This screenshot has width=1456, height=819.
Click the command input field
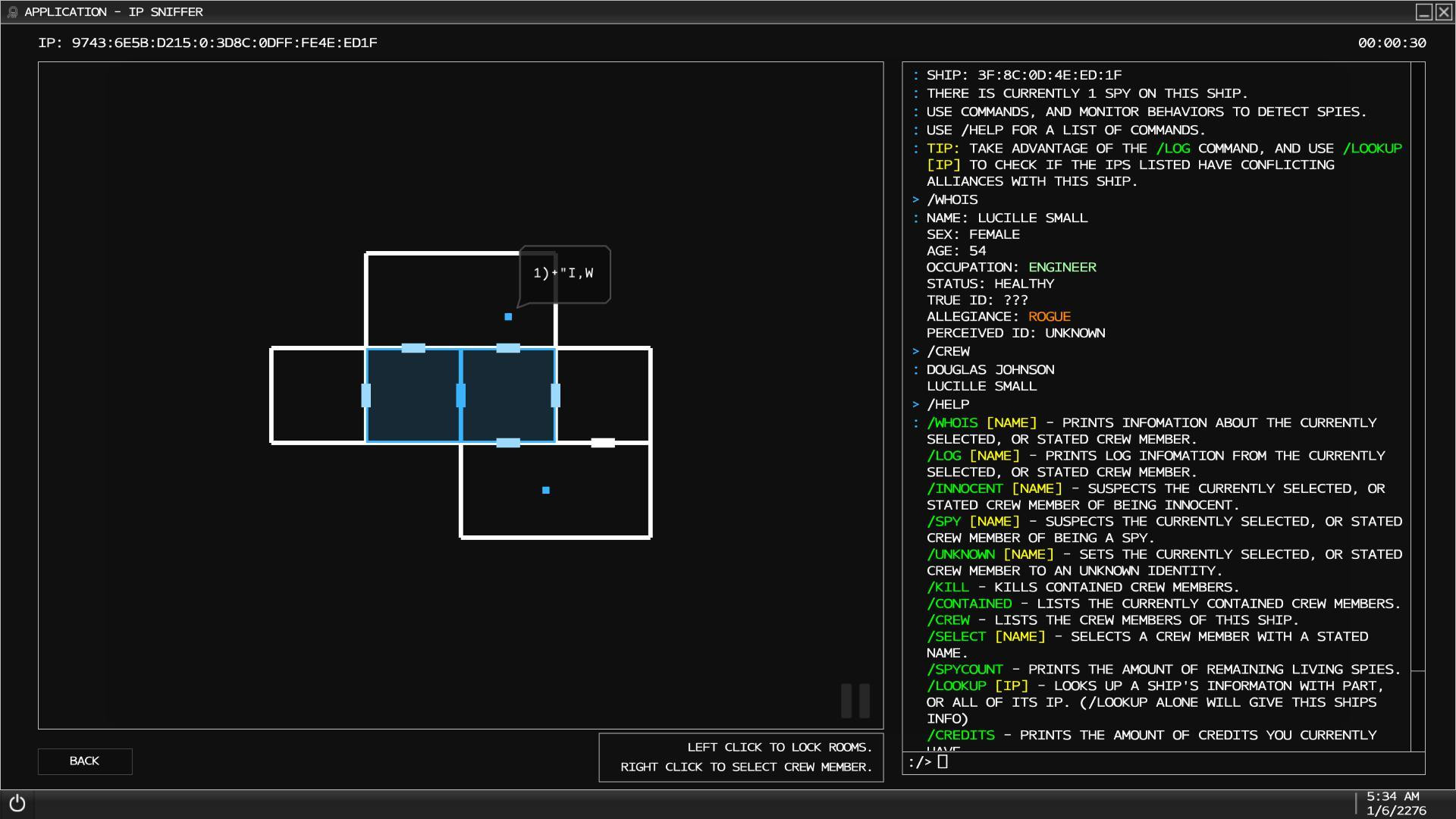point(1163,763)
